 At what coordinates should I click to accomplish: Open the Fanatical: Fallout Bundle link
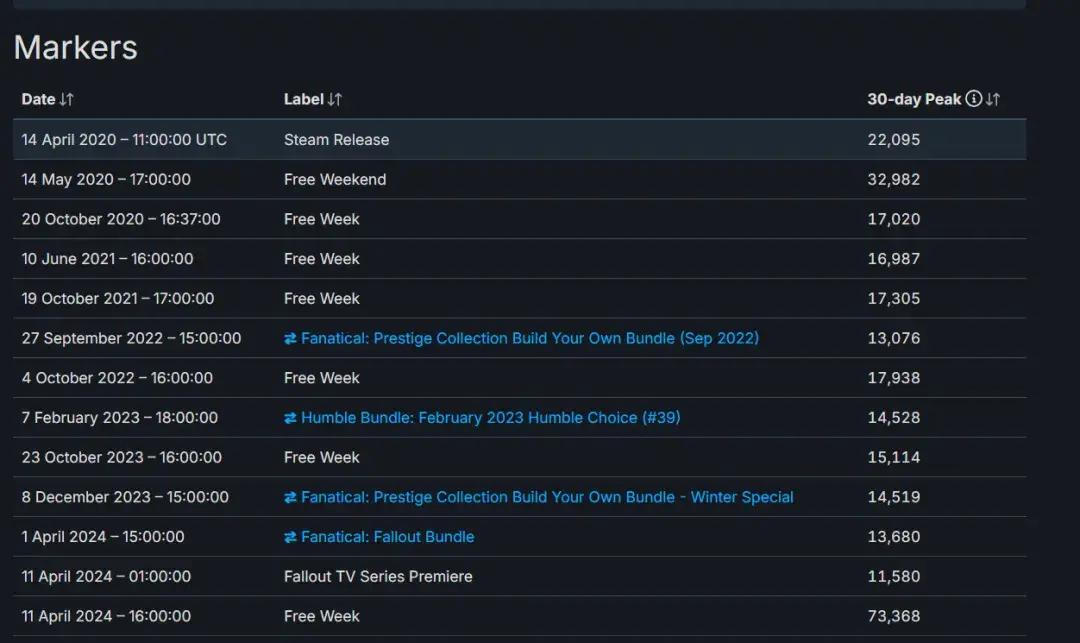[x=387, y=537]
